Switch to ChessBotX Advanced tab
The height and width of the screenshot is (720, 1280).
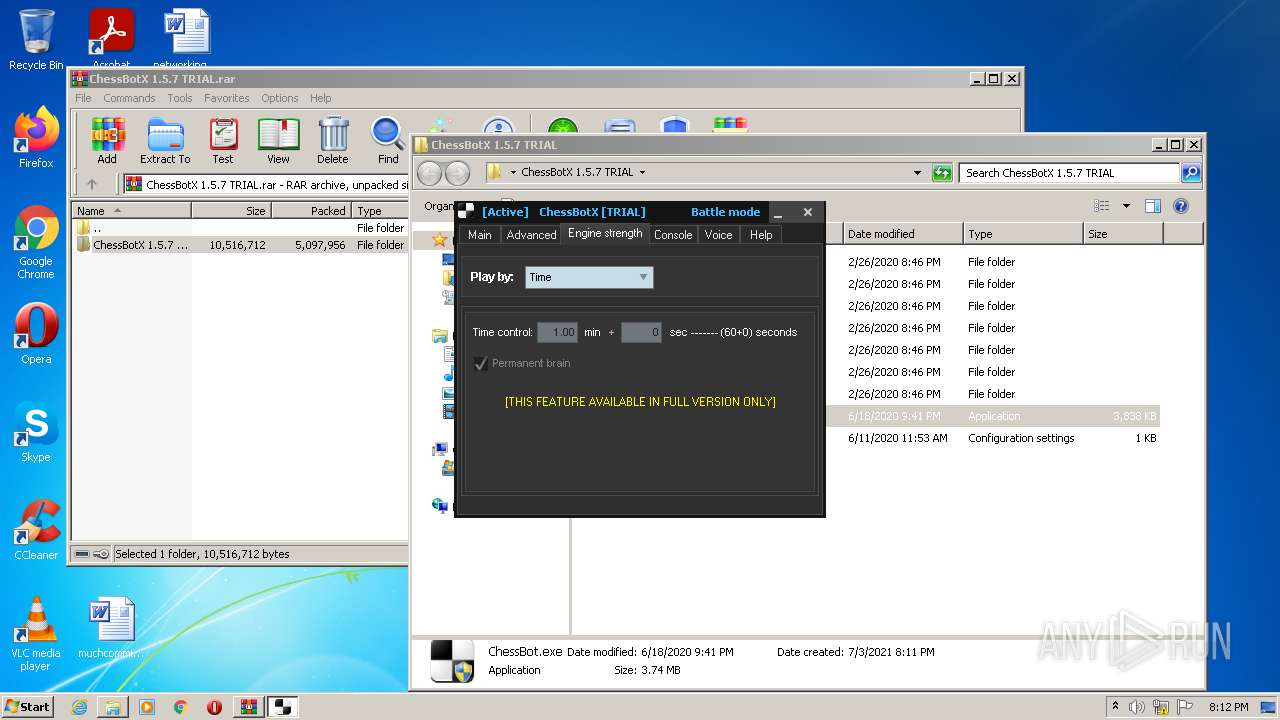[x=531, y=235]
